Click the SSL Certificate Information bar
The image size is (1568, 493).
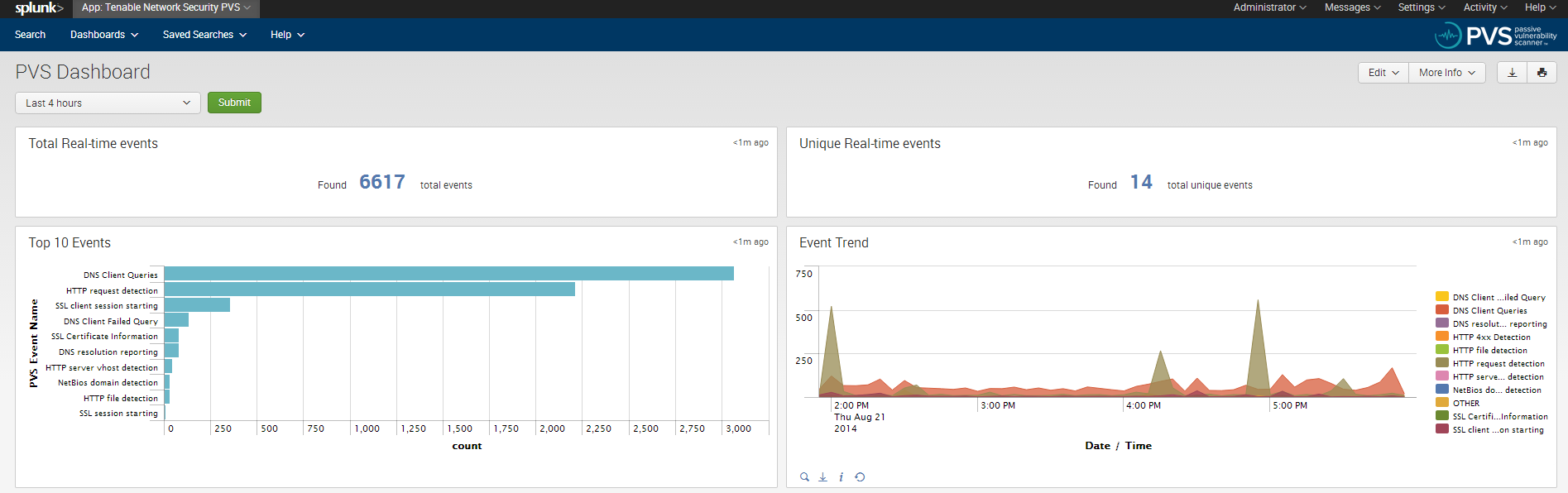coord(171,336)
